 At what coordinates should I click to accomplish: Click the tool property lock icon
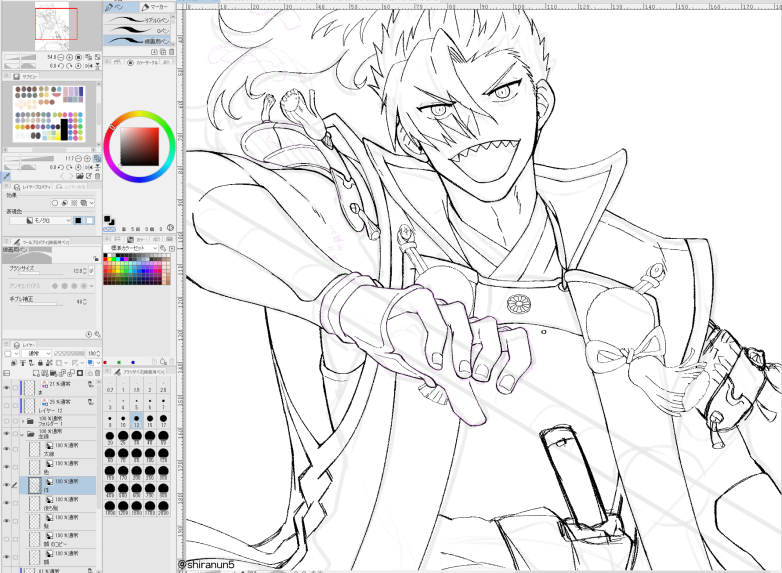point(95,258)
